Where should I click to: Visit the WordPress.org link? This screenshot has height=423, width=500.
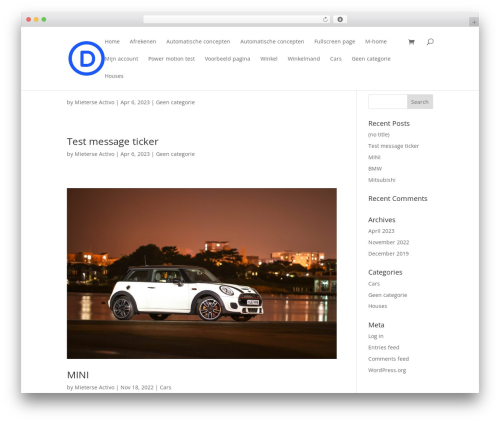[387, 370]
